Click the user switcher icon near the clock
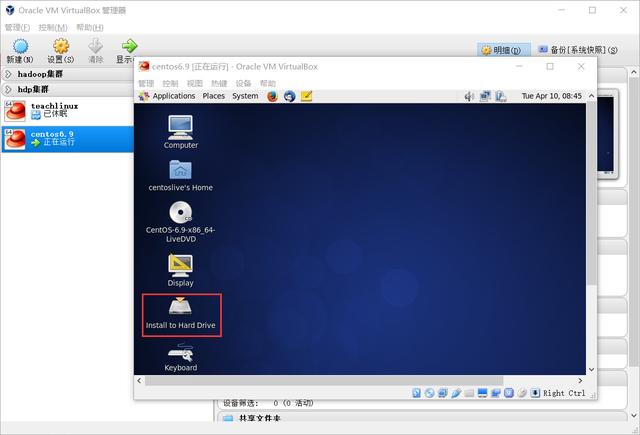 coord(501,96)
